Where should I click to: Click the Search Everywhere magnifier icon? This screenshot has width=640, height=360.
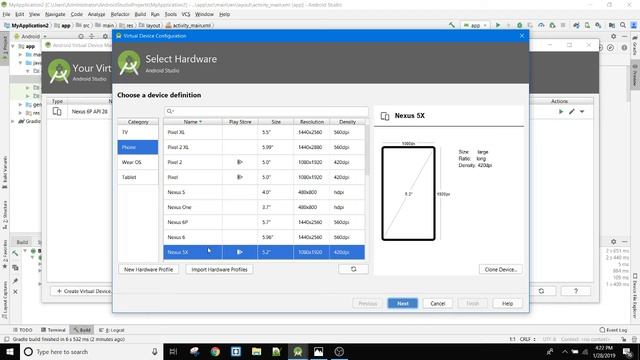click(623, 25)
